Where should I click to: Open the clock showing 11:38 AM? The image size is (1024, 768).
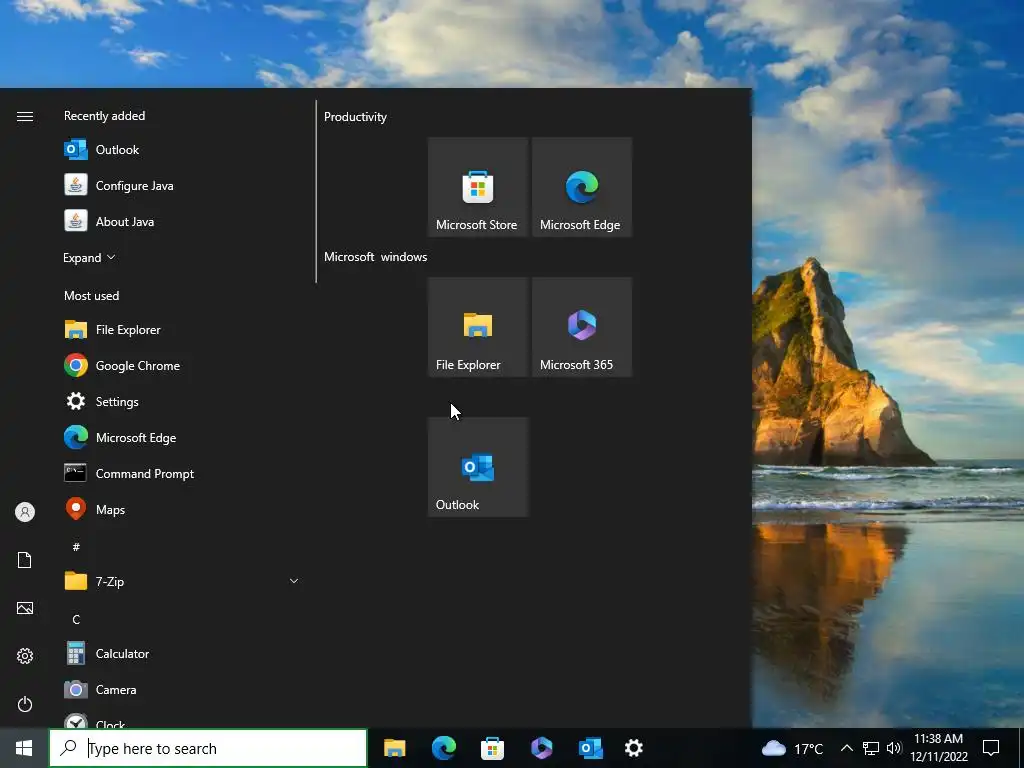[939, 748]
